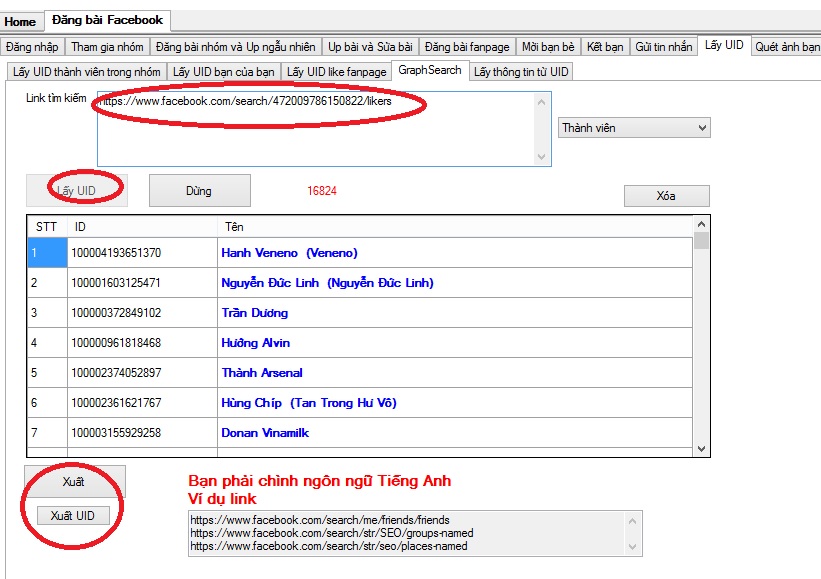Select ID cell 100004193651370

pos(142,253)
